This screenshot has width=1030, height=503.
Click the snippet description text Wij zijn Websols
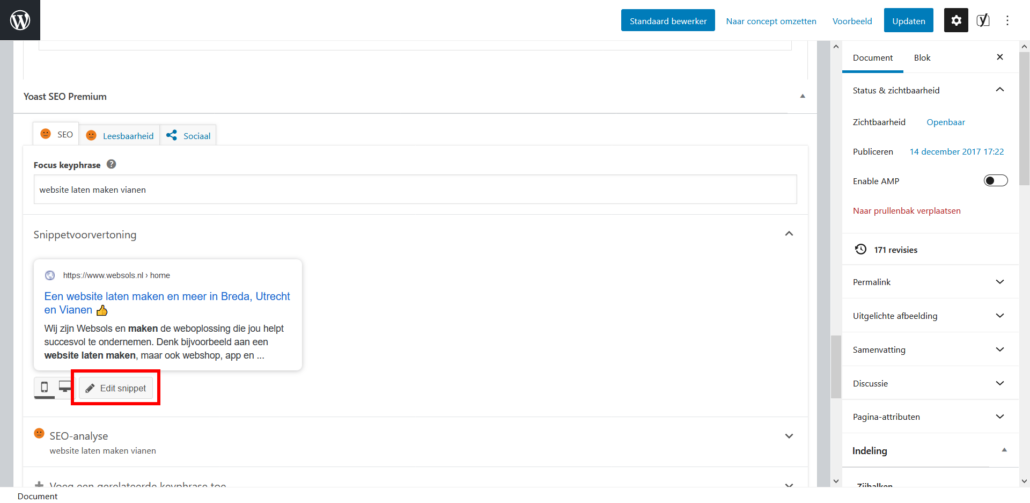click(x=164, y=341)
